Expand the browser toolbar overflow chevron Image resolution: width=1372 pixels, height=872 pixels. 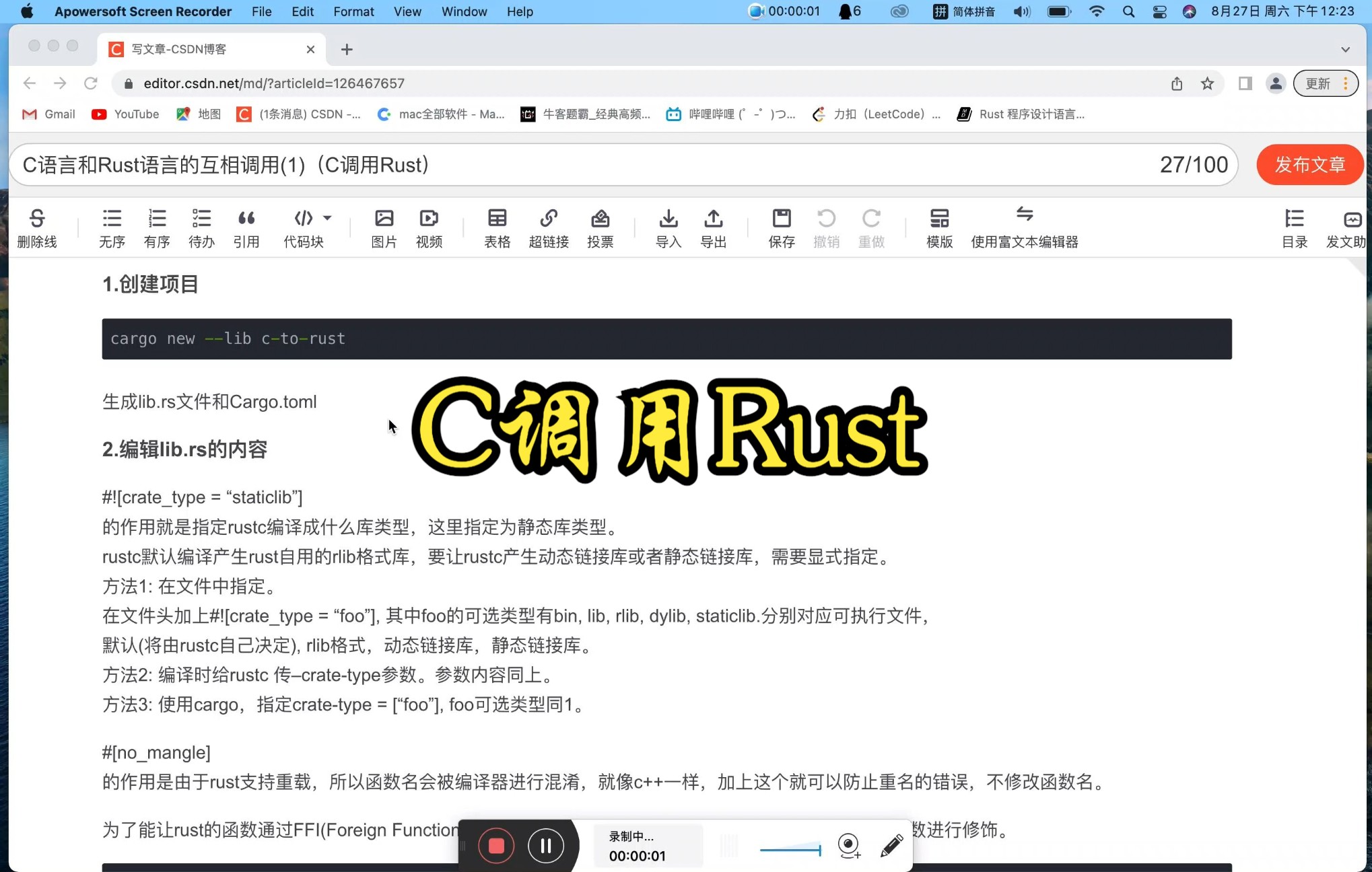click(1346, 49)
